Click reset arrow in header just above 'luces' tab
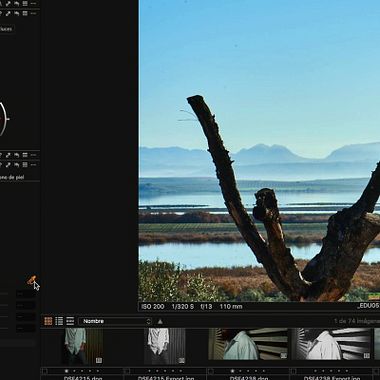380x380 pixels. point(16,14)
